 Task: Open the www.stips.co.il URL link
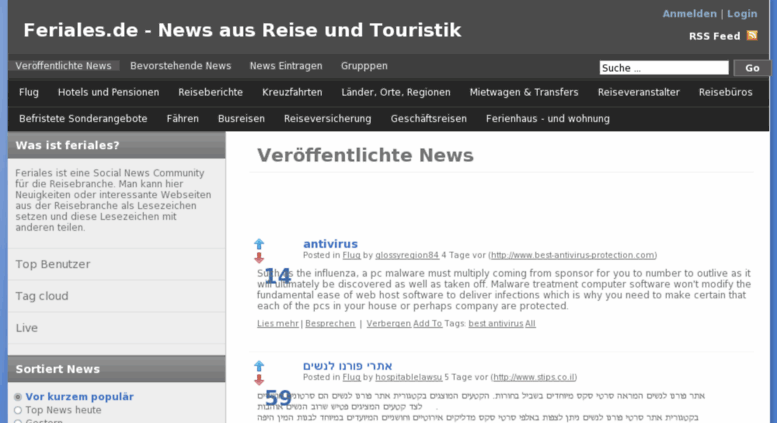[x=534, y=377]
